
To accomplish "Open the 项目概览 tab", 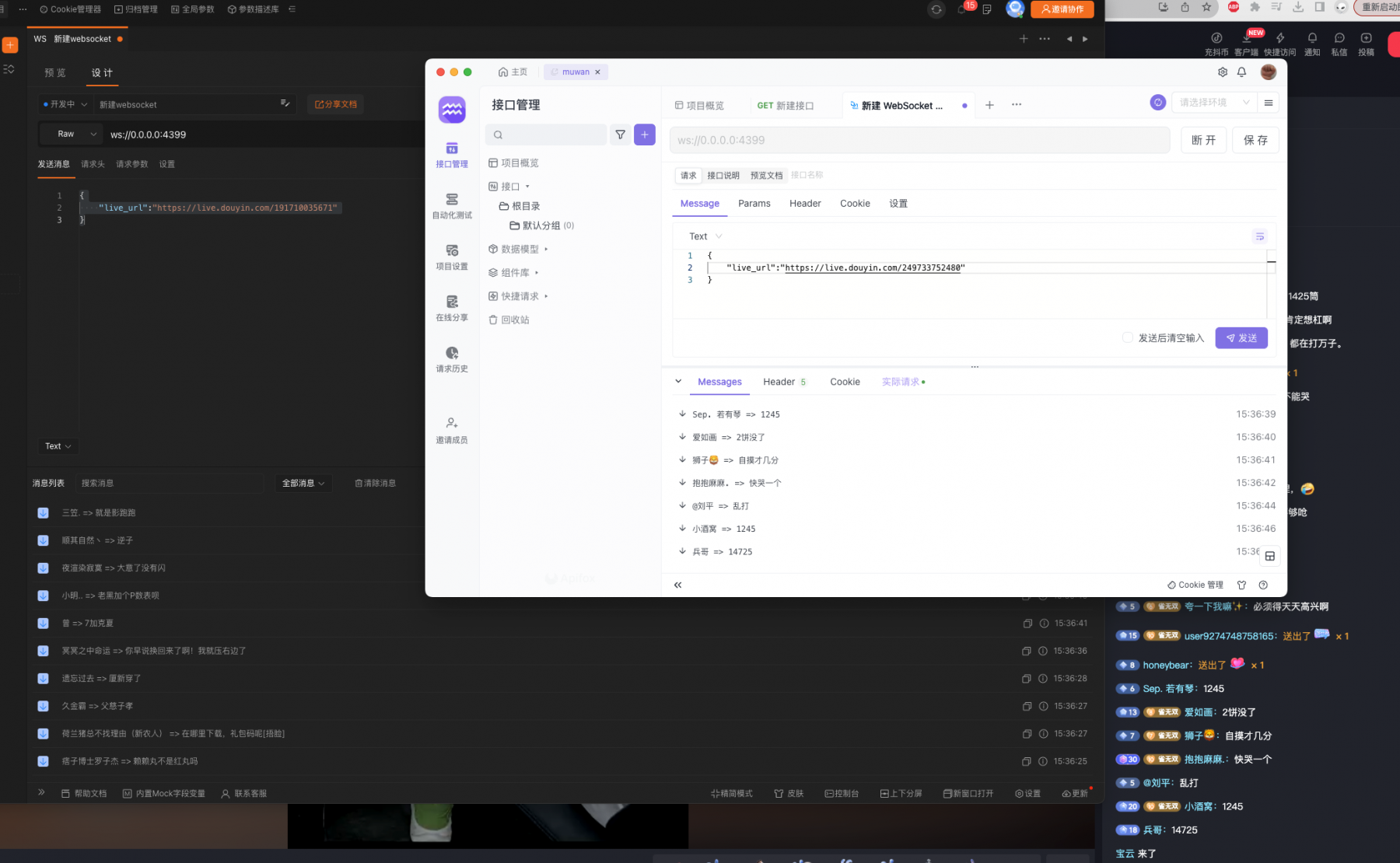I will click(x=699, y=106).
